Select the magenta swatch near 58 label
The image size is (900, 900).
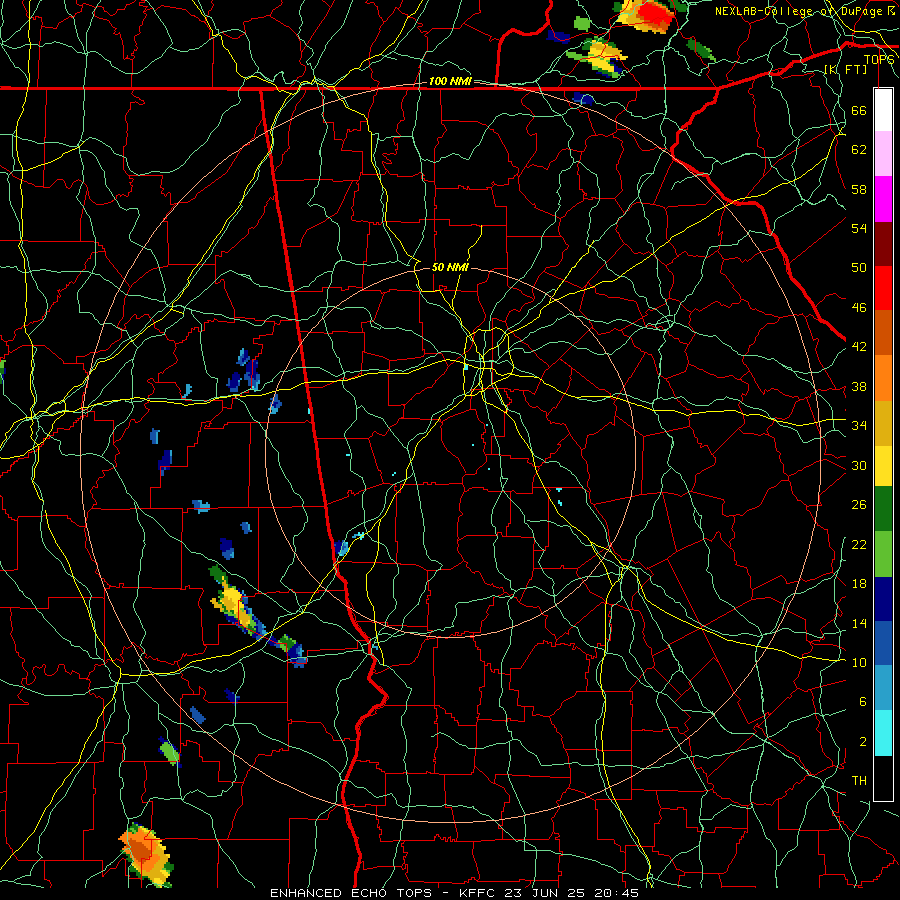point(883,199)
